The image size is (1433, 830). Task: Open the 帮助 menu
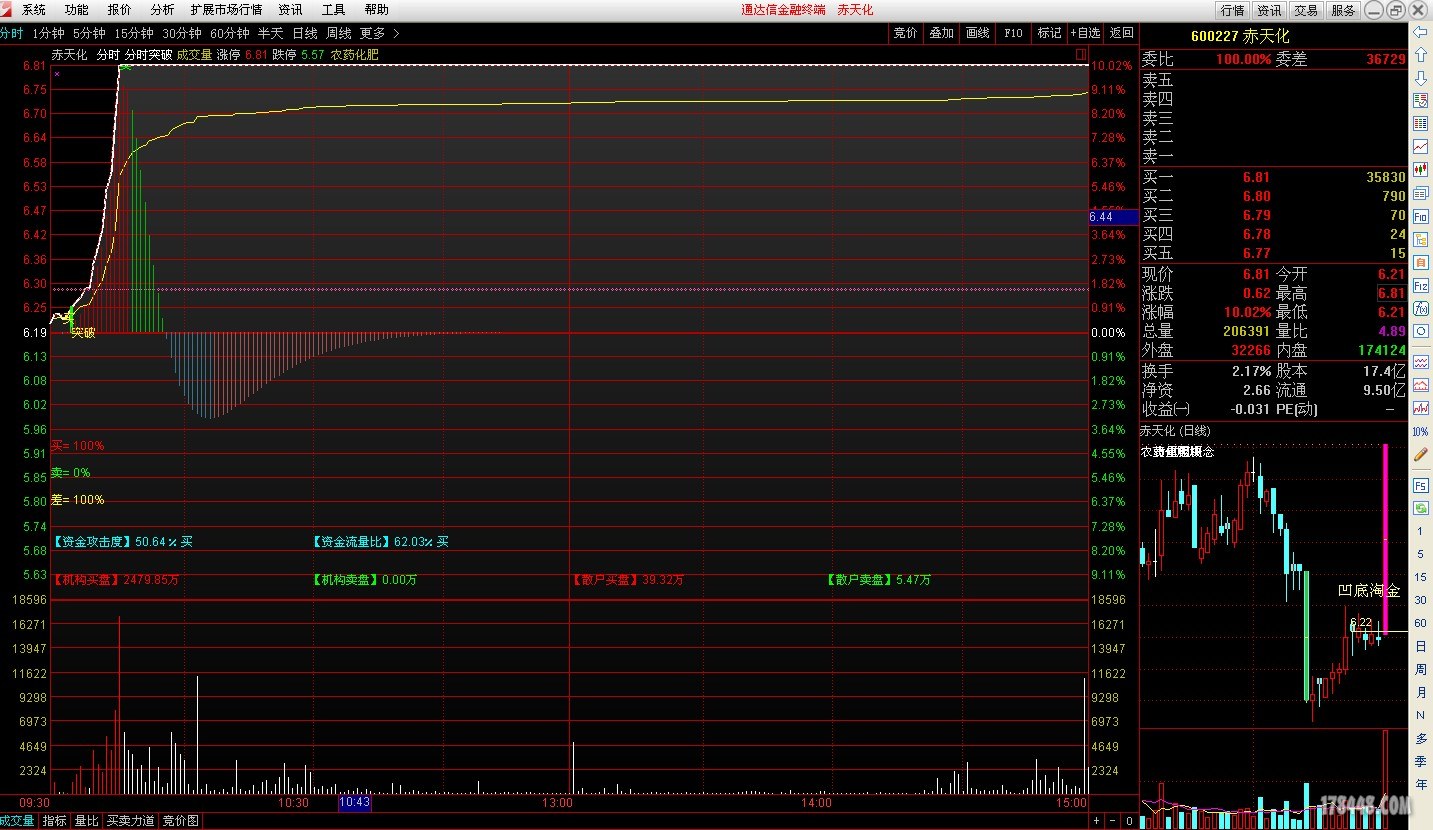pos(377,10)
